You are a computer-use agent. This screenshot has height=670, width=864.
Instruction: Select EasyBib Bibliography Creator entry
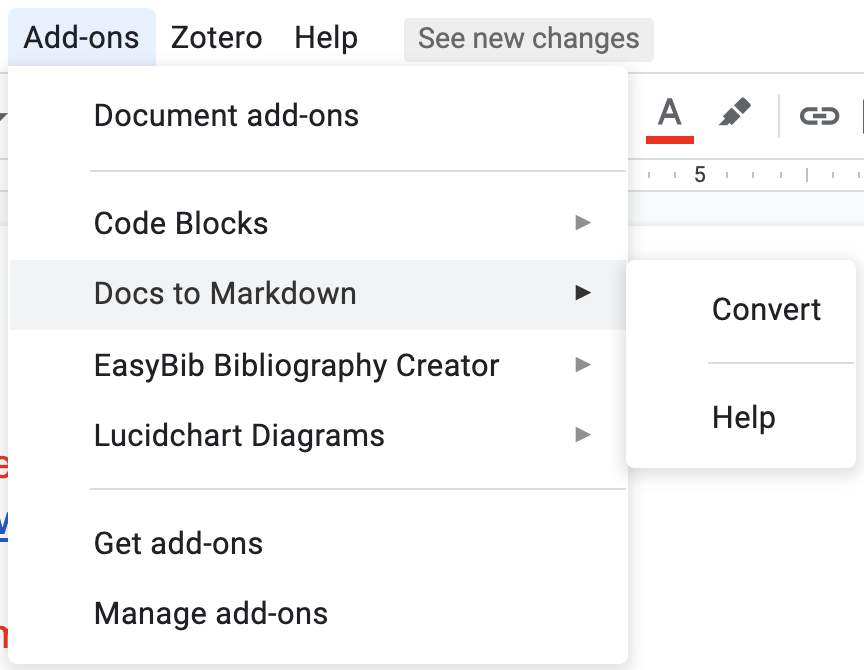click(318, 365)
